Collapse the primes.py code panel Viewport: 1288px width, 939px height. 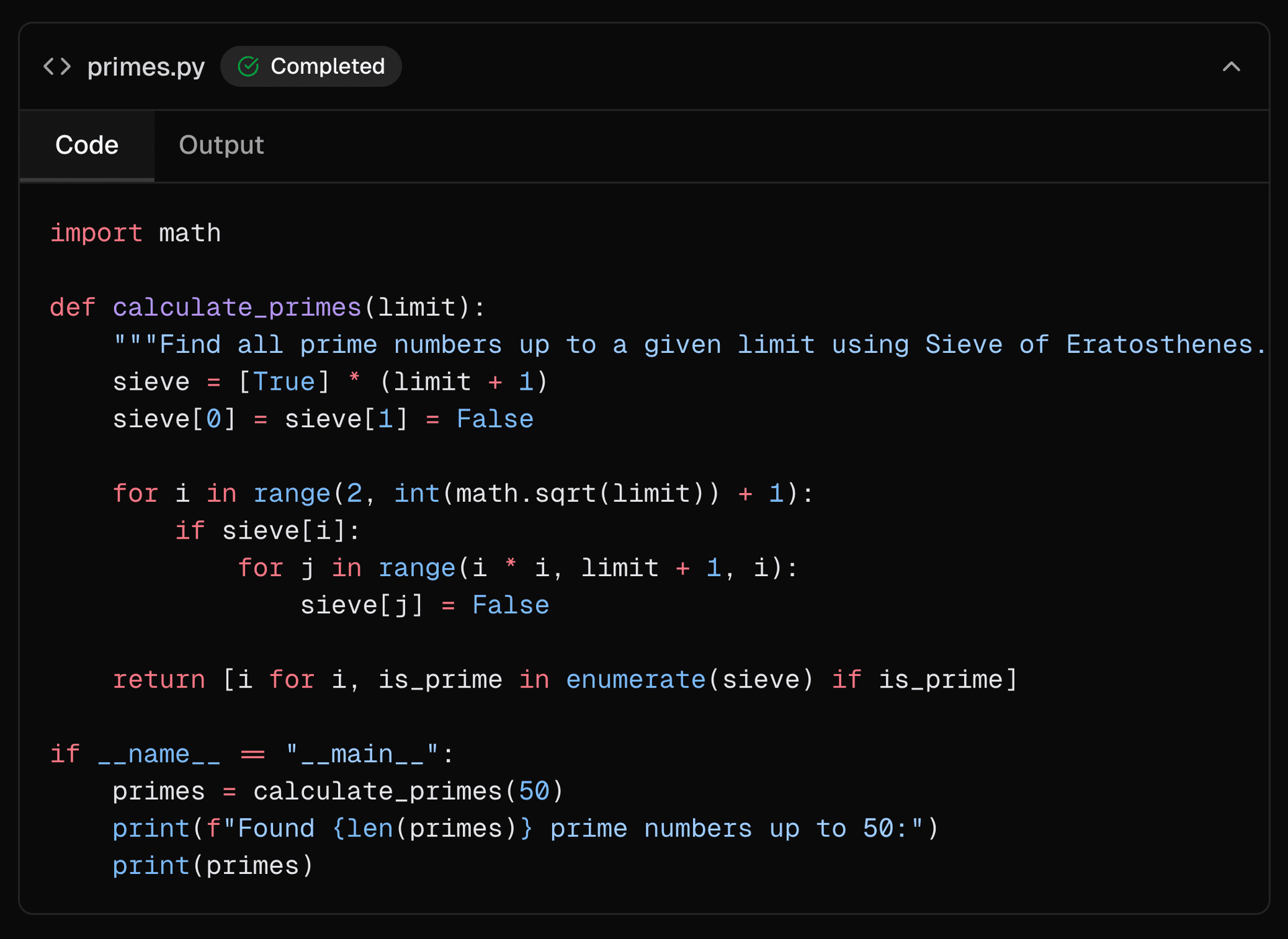(1231, 66)
